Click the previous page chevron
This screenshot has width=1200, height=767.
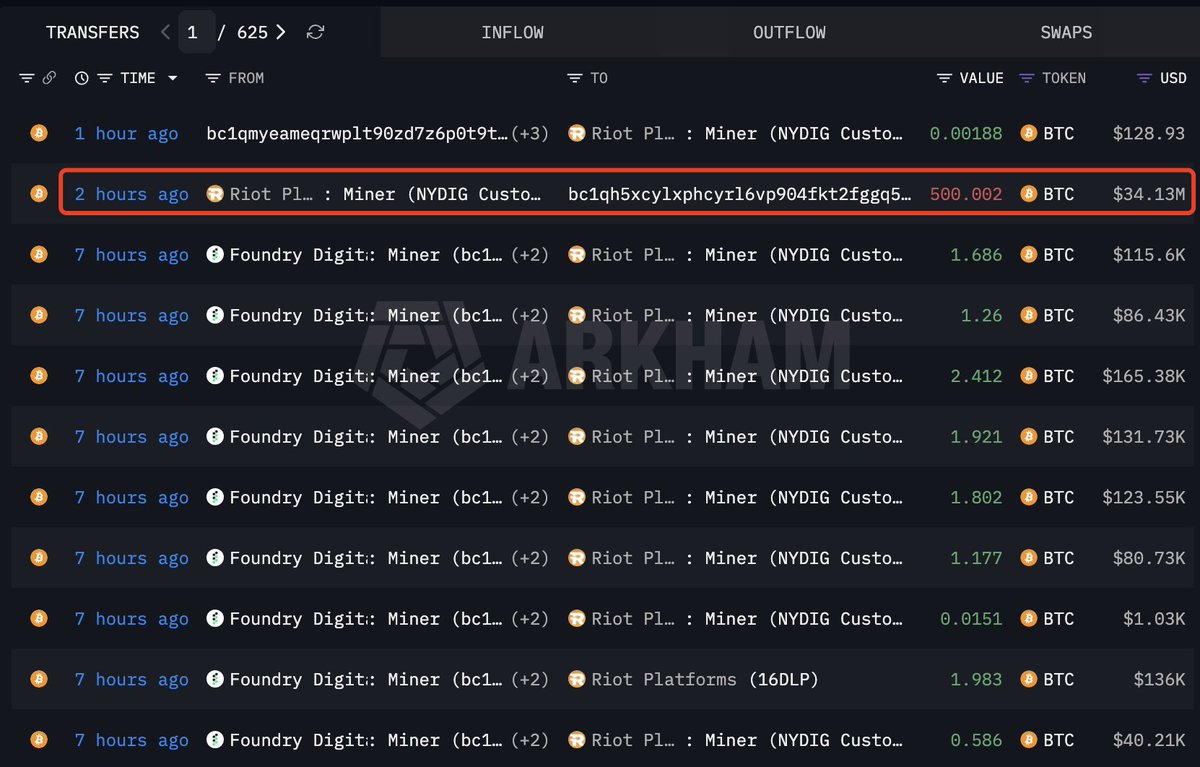(x=164, y=32)
